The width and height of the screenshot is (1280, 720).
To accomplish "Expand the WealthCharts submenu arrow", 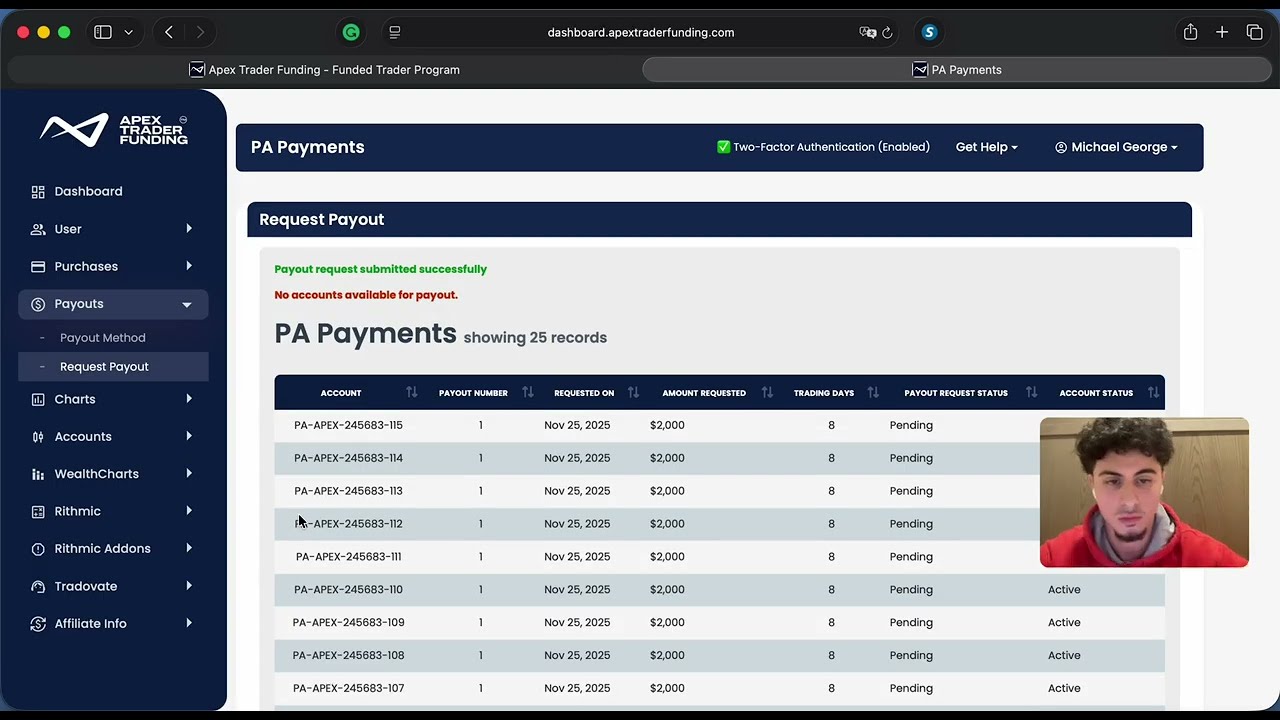I will pyautogui.click(x=188, y=474).
